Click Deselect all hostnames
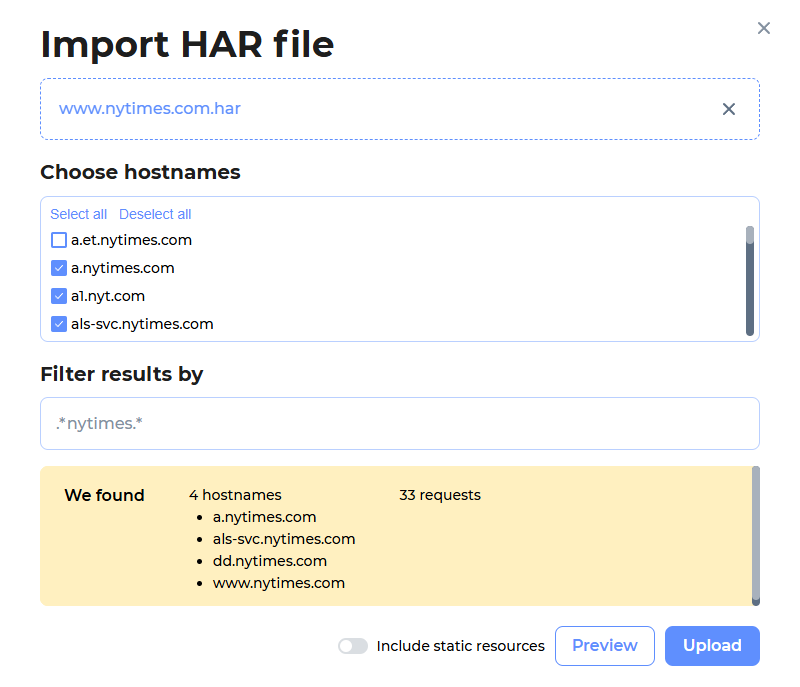800x687 pixels. point(155,214)
